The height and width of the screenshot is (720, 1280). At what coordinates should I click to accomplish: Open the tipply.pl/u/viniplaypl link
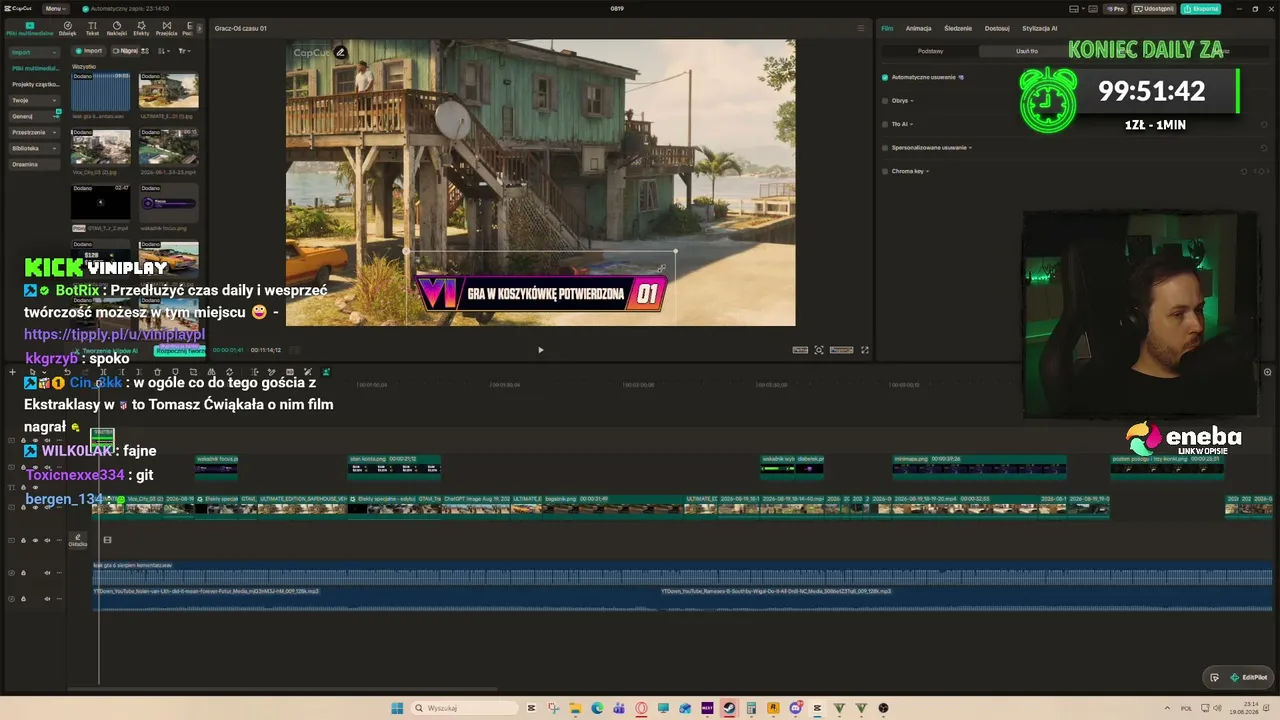[114, 335]
